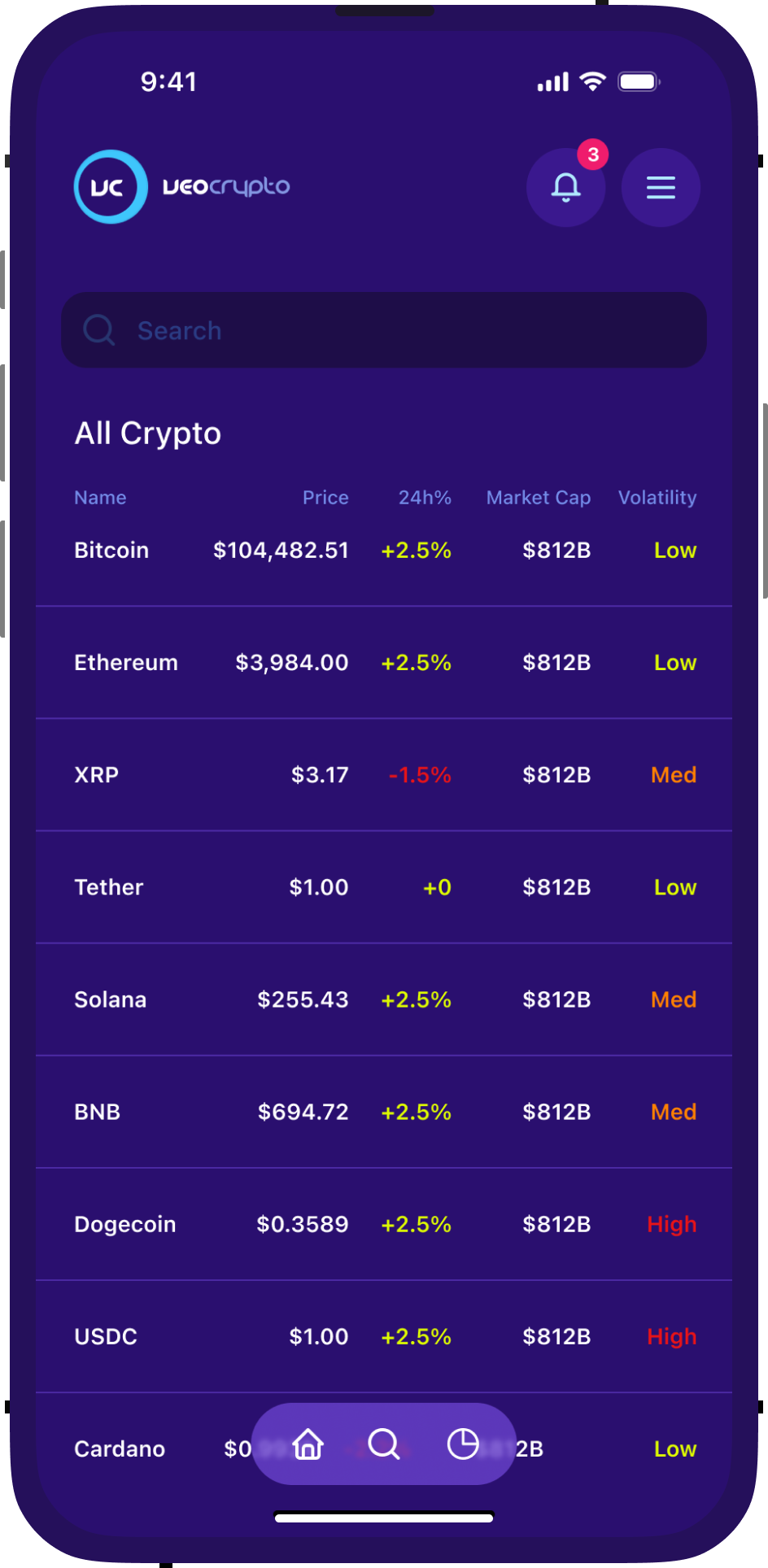Sort by the Market Cap column header
Viewport: 768px width, 1568px height.
coord(538,498)
